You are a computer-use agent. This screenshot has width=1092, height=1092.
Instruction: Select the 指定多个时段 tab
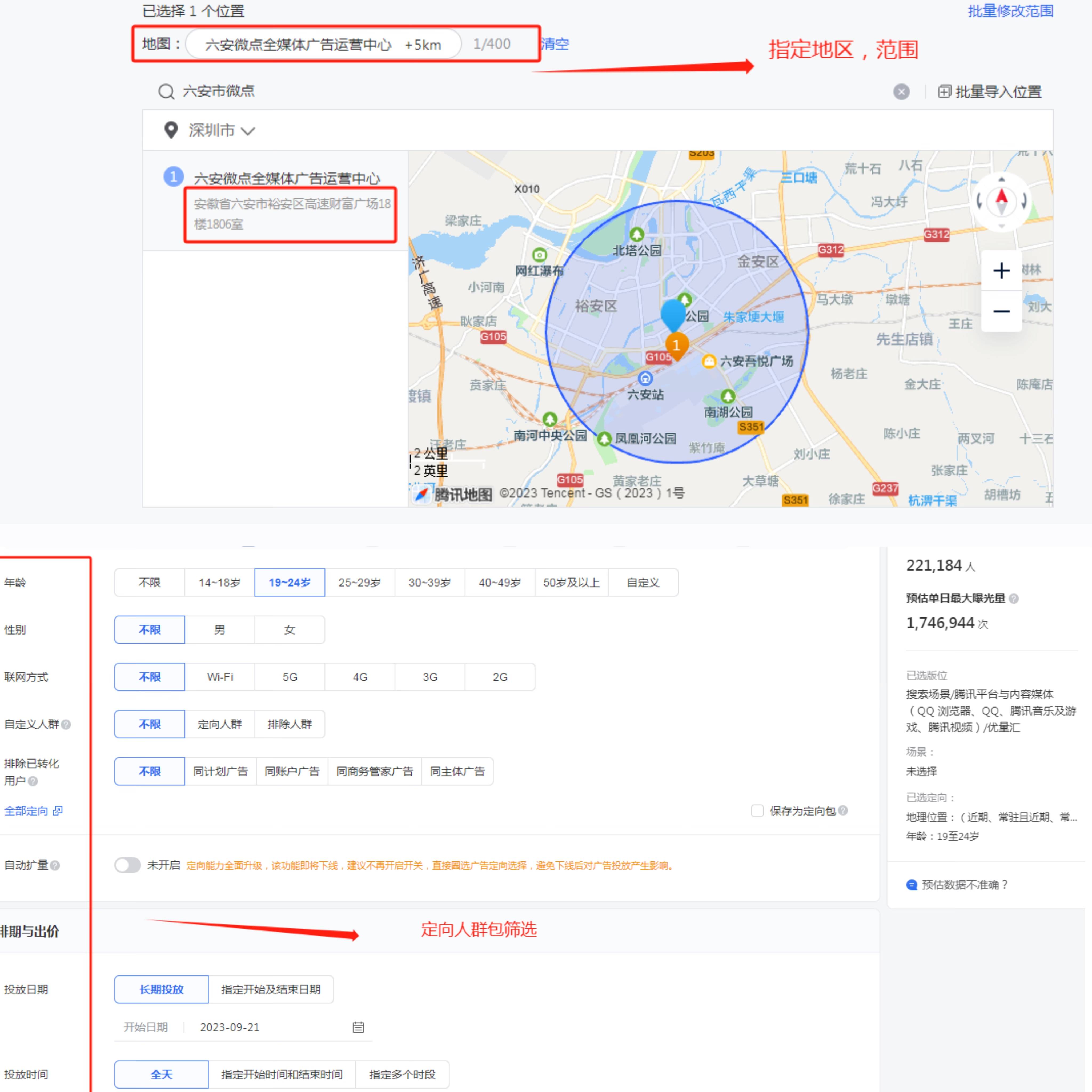pos(402,1074)
